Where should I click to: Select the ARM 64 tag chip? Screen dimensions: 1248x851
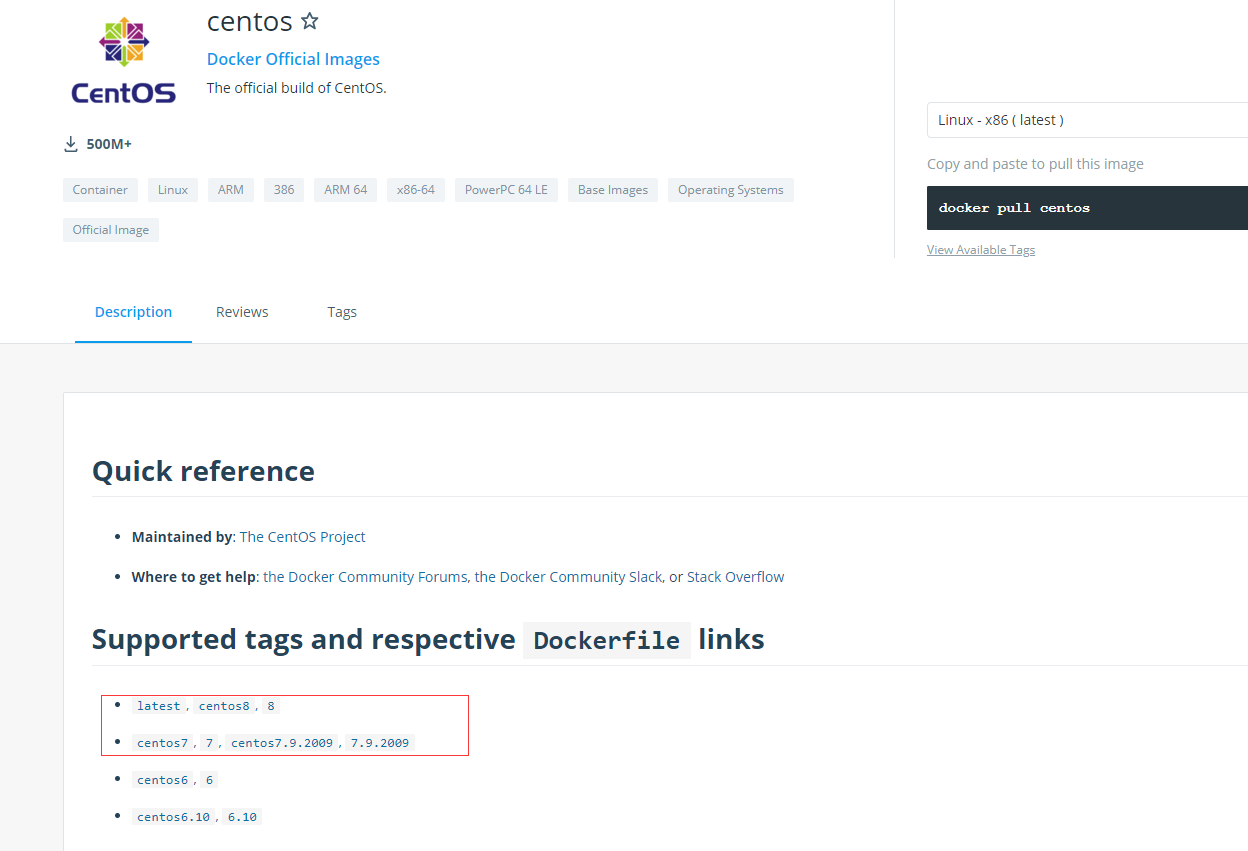(345, 190)
